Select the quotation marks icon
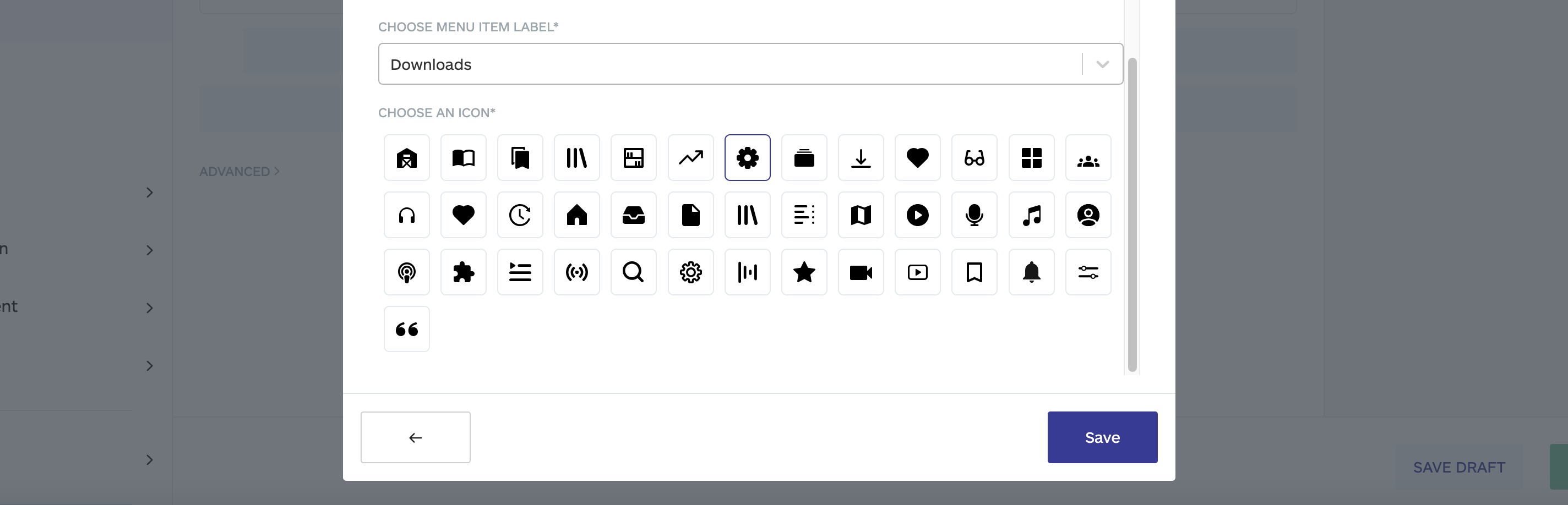 click(406, 329)
